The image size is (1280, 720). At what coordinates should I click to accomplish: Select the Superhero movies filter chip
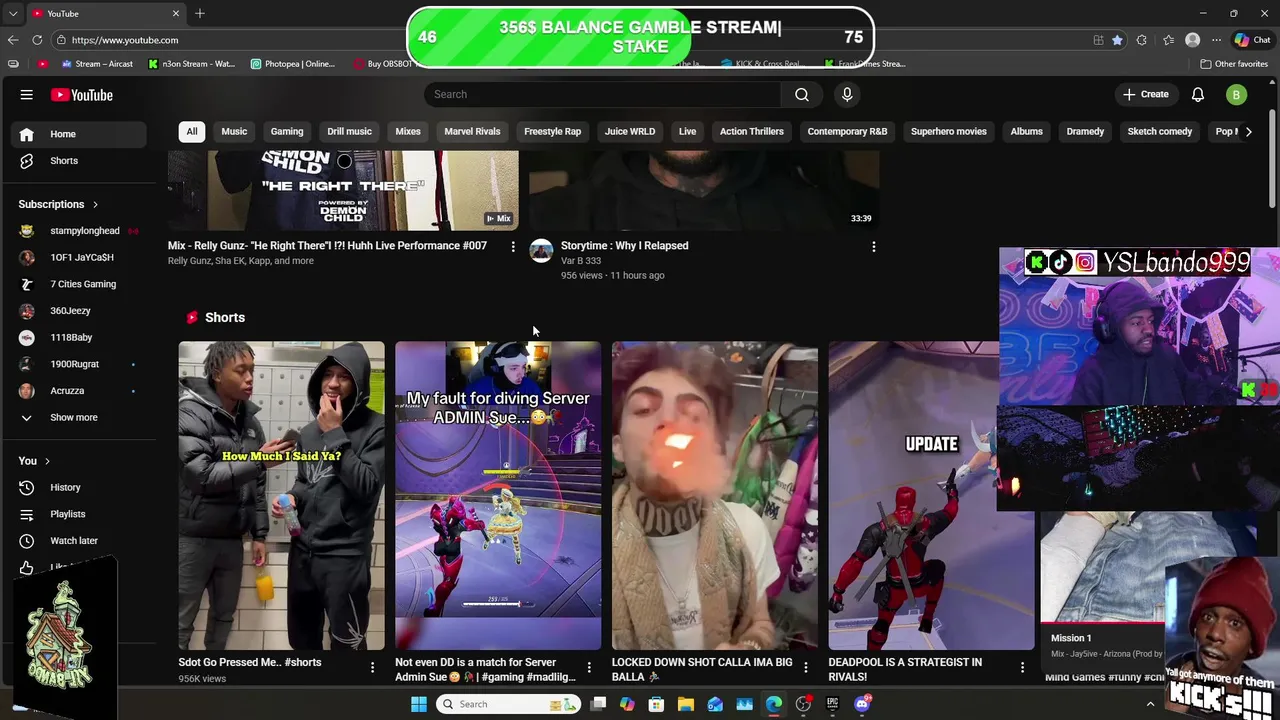949,131
